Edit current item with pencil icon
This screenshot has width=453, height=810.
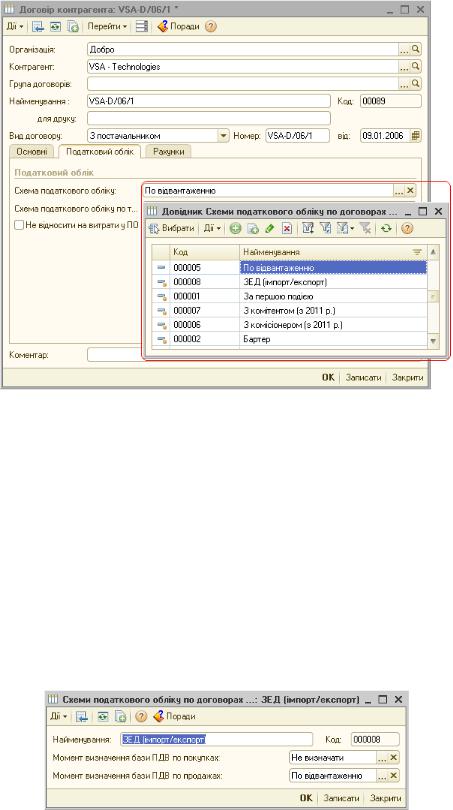[270, 228]
